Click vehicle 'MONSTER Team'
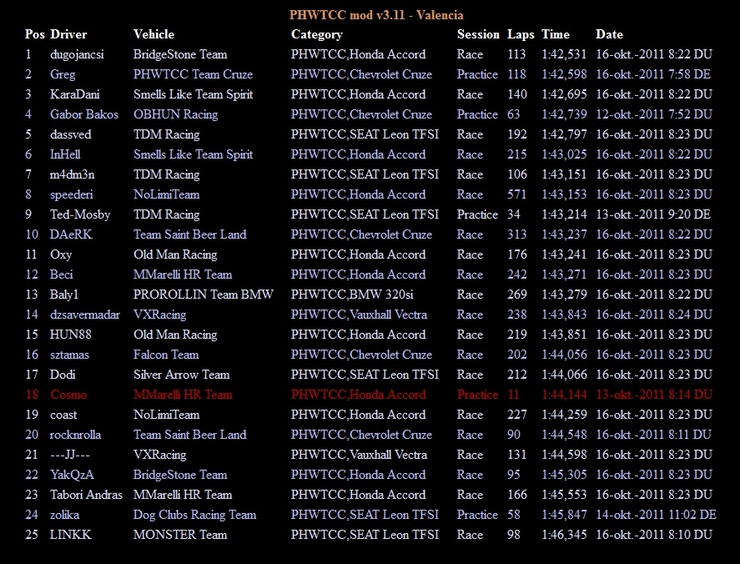Screen dimensions: 740x564 180,535
